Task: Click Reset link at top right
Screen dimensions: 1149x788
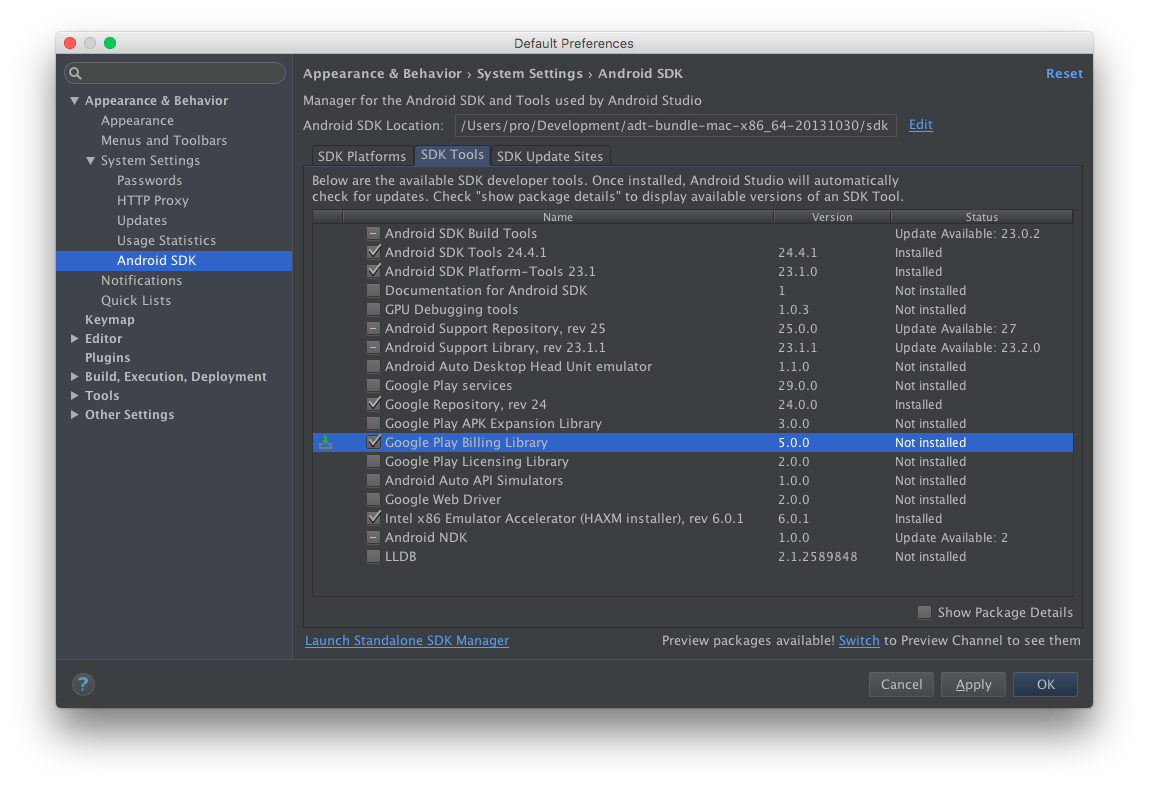Action: click(1064, 73)
